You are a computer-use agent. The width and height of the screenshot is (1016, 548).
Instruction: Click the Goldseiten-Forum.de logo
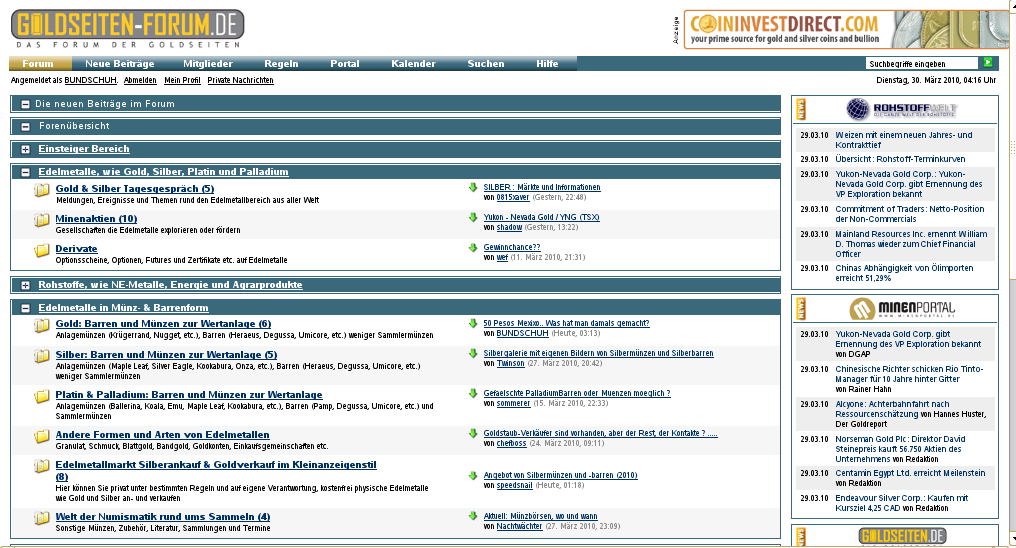tap(128, 29)
